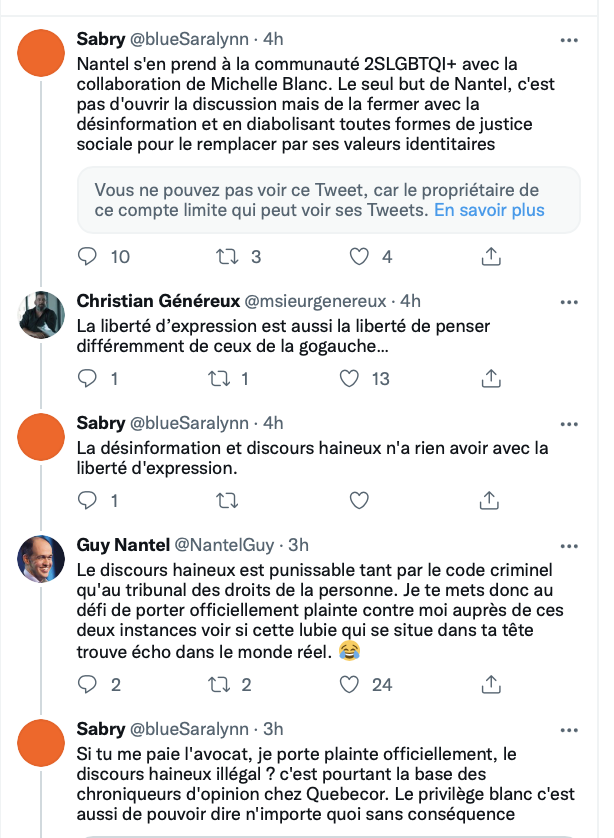Retweet Sabry's tweet with 3 retweets
Viewport: 614px width, 838px height.
point(227,257)
